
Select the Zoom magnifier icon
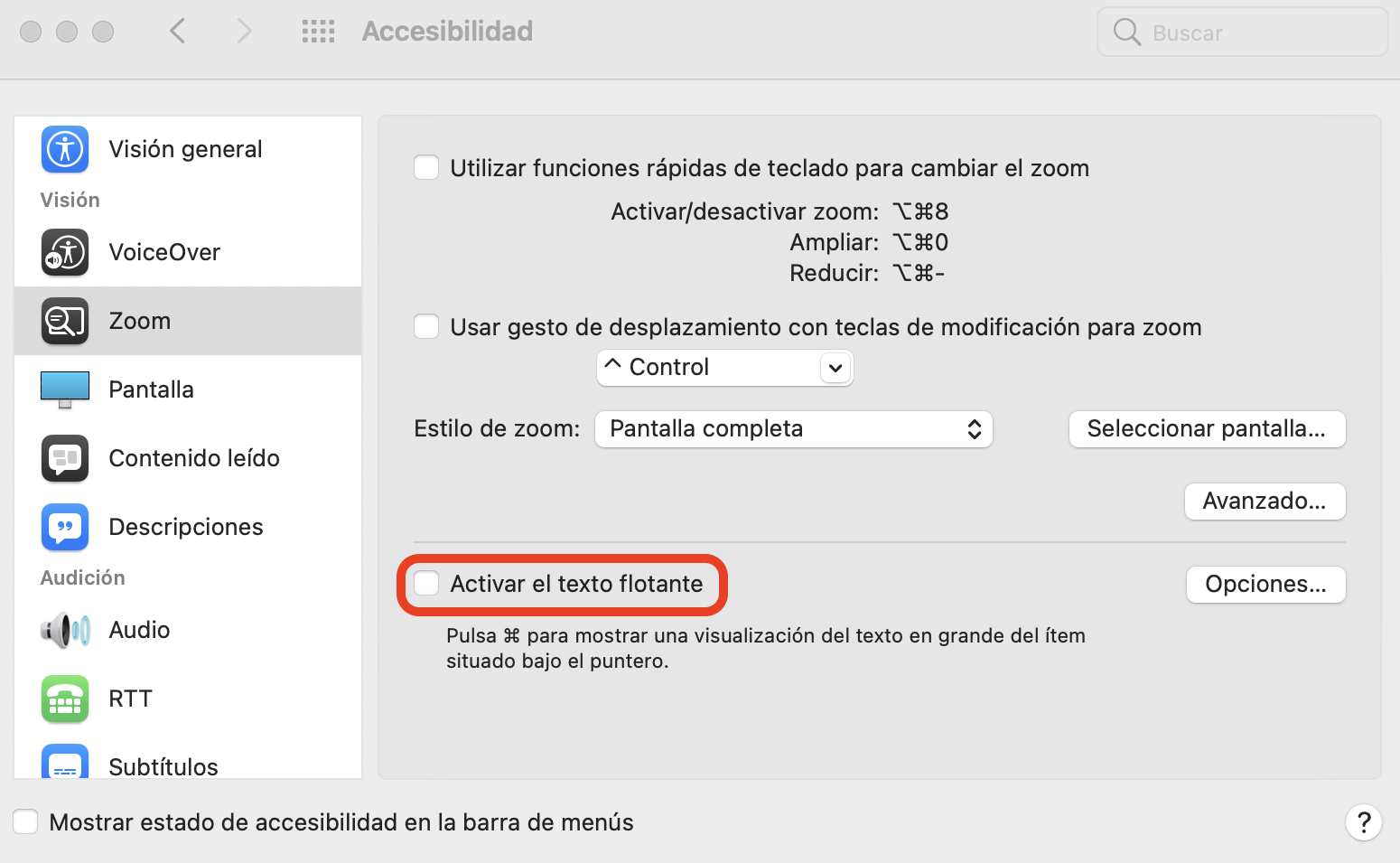point(65,321)
